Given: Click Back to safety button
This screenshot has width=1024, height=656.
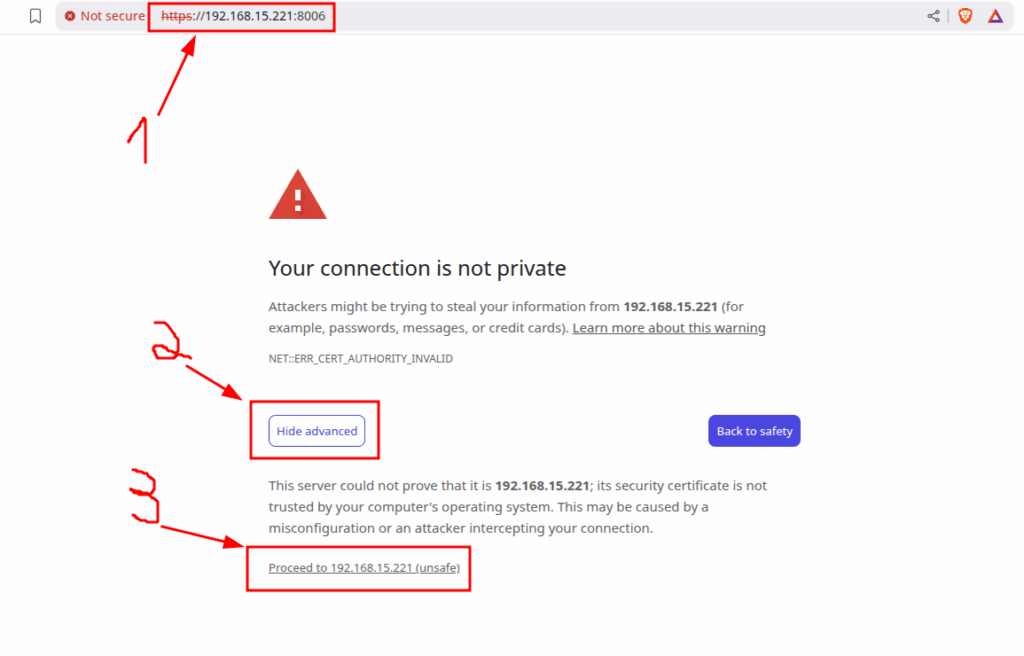Looking at the screenshot, I should pos(754,431).
